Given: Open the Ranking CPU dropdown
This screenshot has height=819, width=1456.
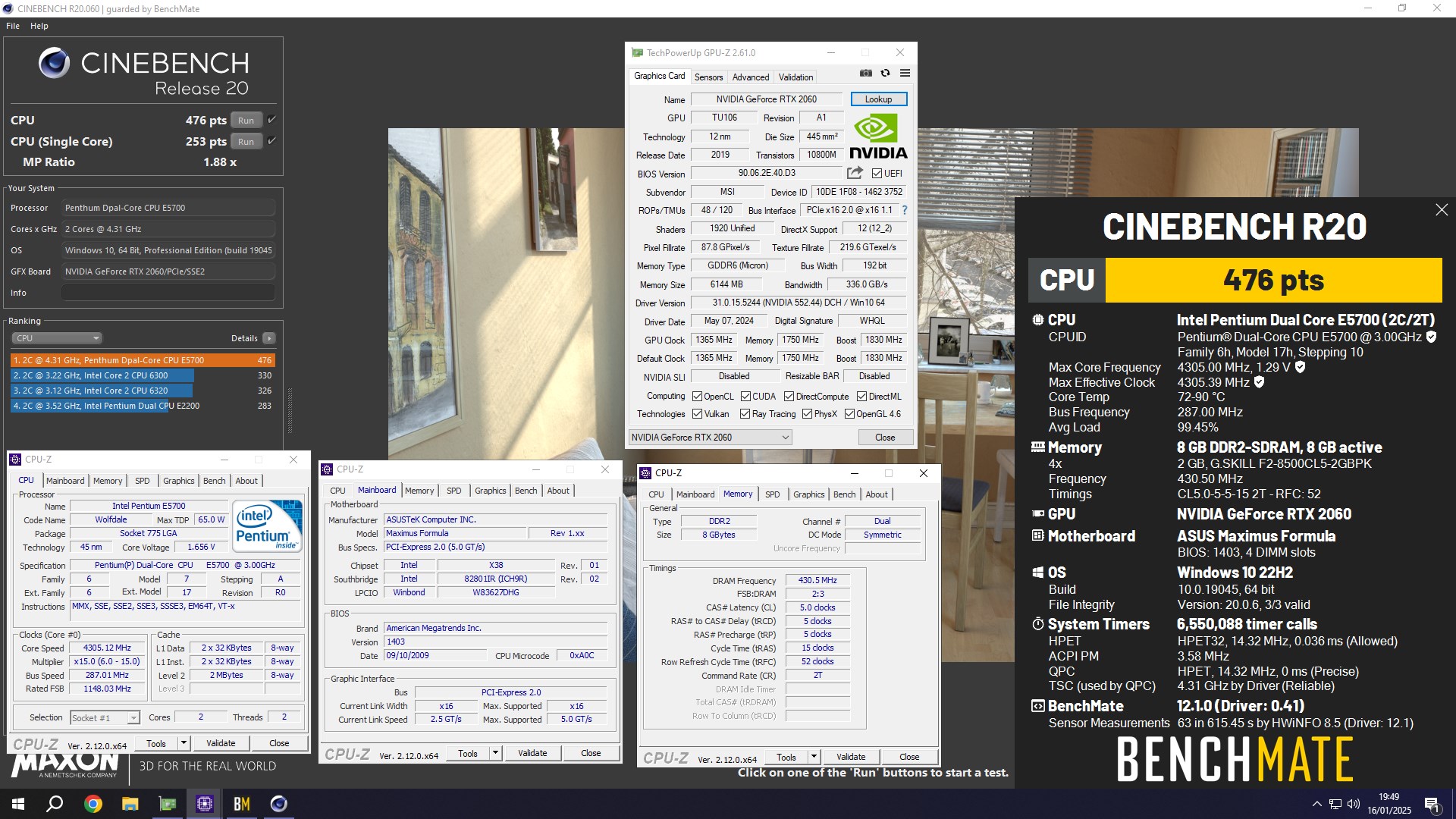Looking at the screenshot, I should 57,338.
